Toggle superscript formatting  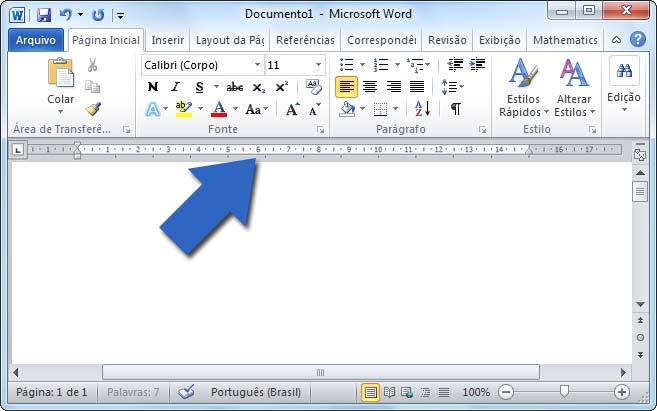281,87
